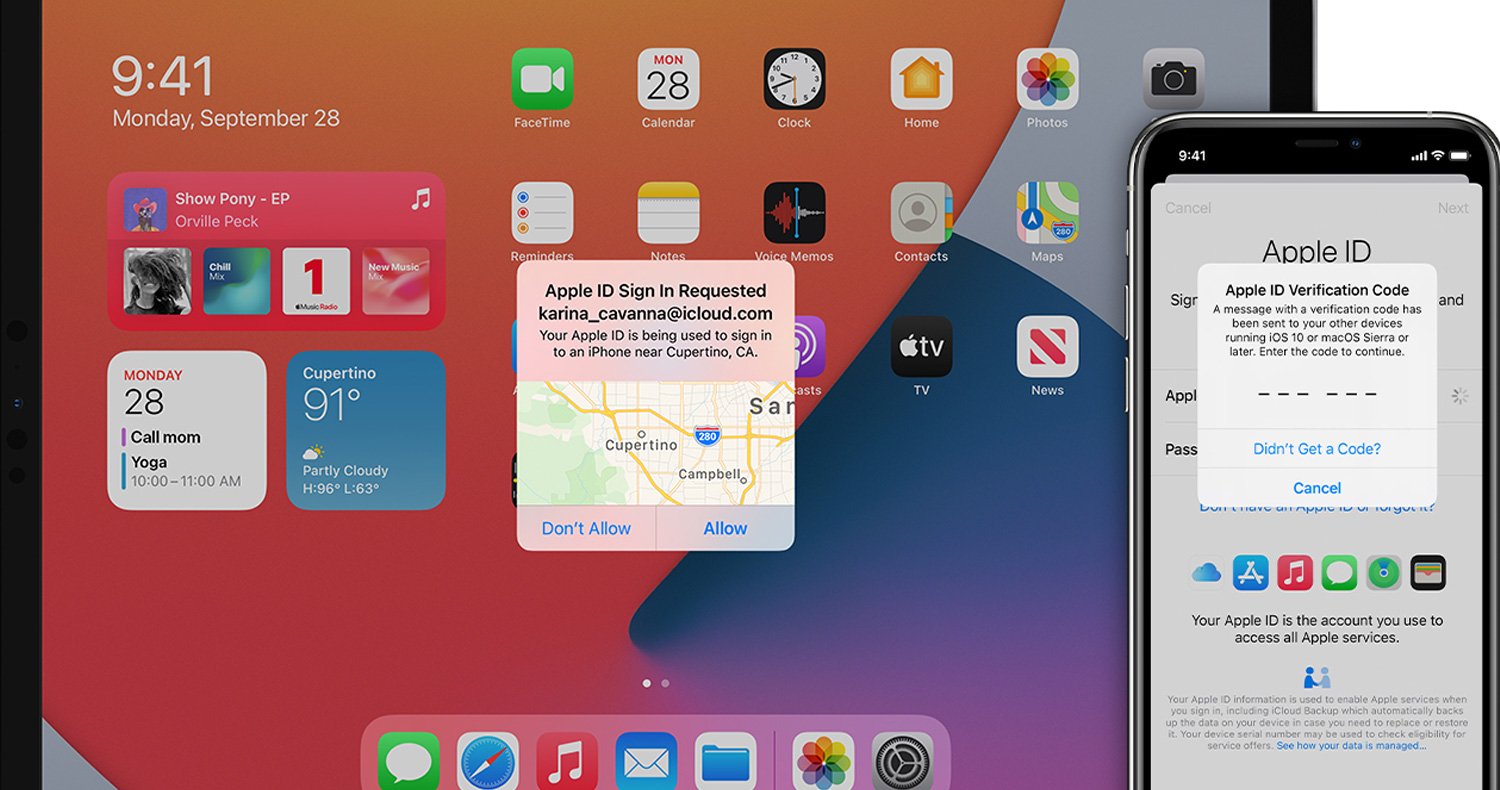Open the Cupertino weather widget
The image size is (1500, 790).
(x=366, y=430)
